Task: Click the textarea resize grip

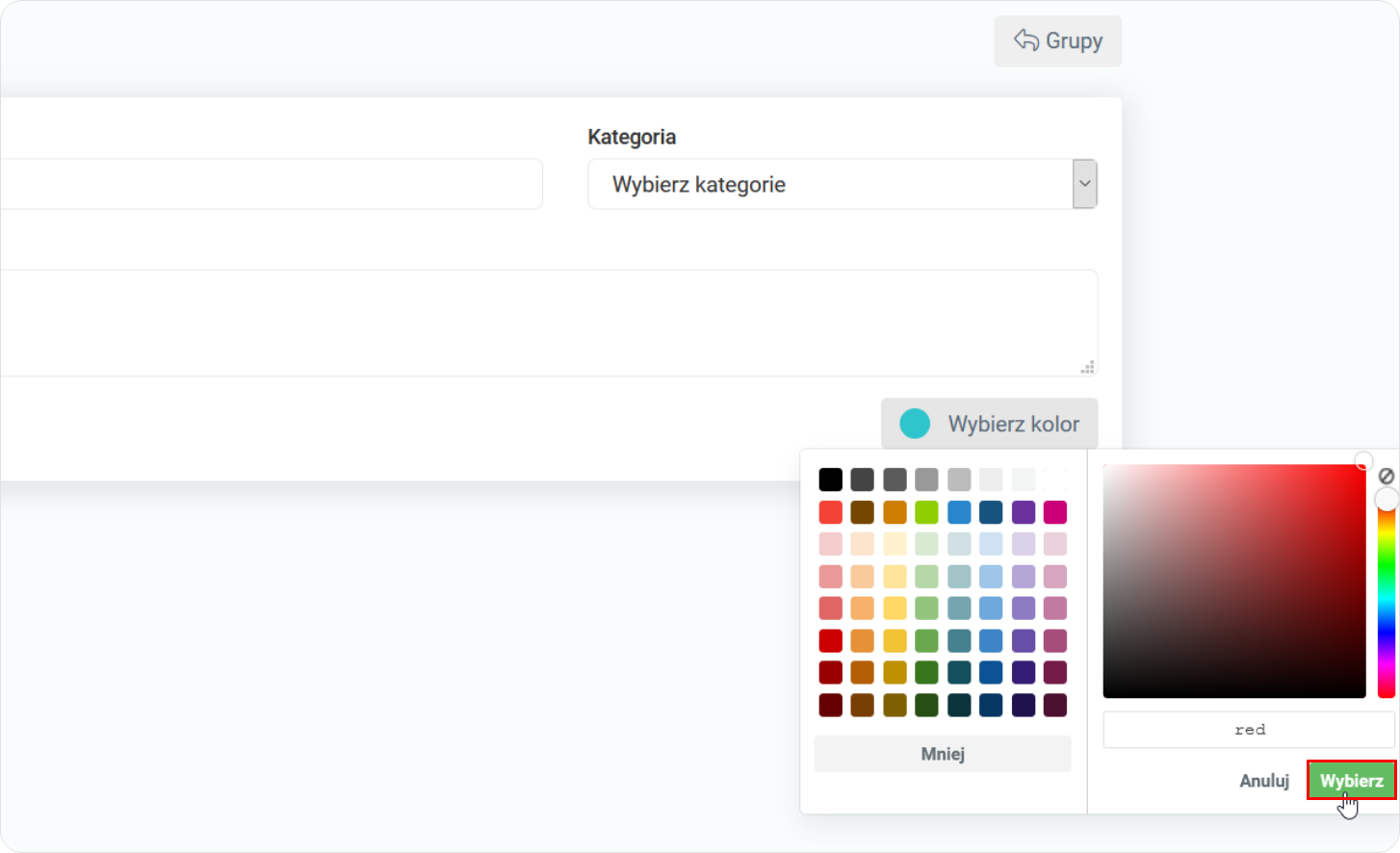Action: [1088, 367]
